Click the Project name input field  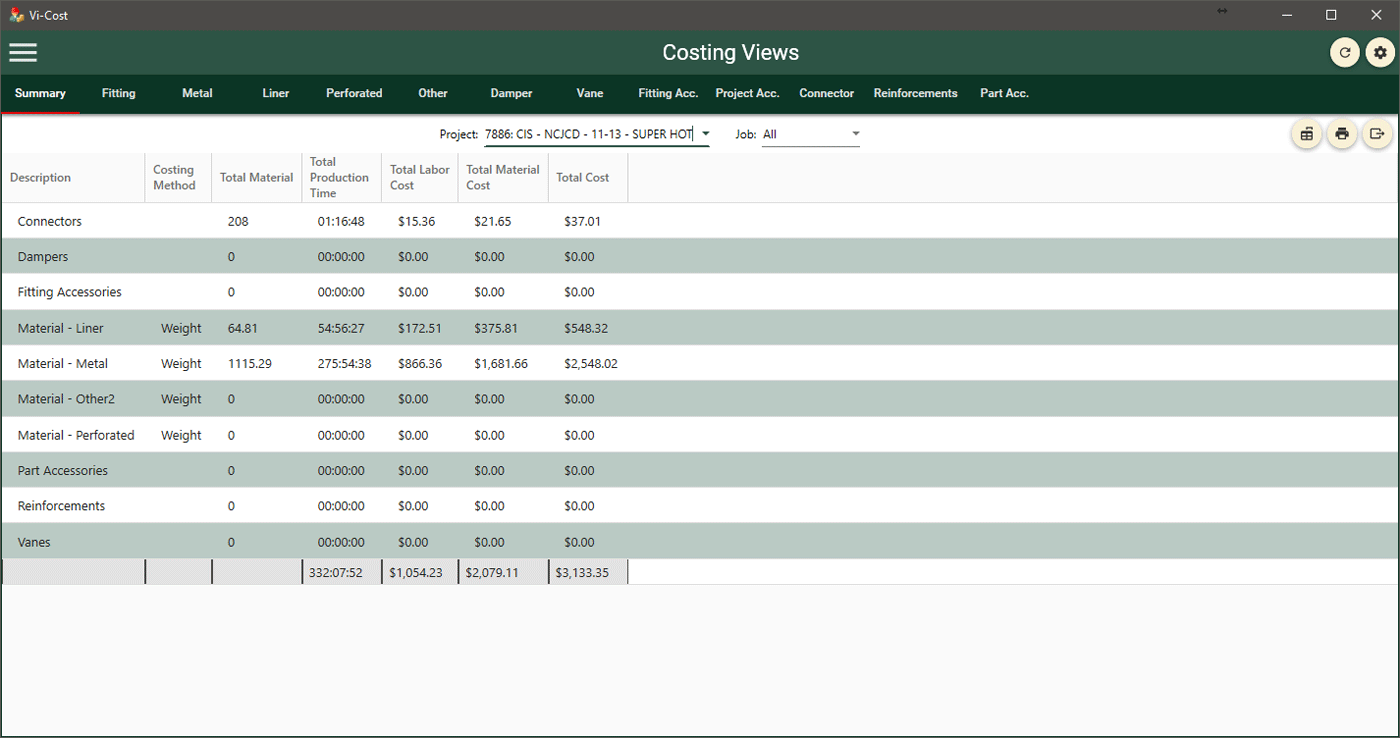(588, 134)
